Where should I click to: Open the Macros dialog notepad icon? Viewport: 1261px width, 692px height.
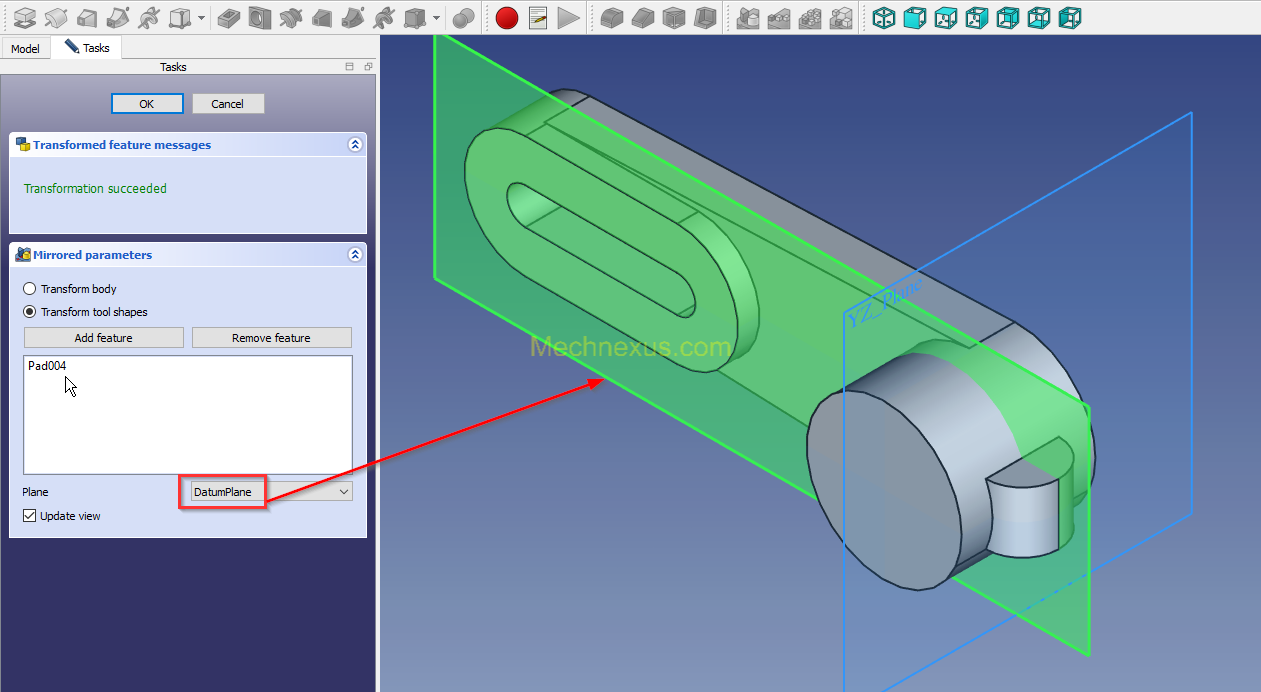pos(538,17)
